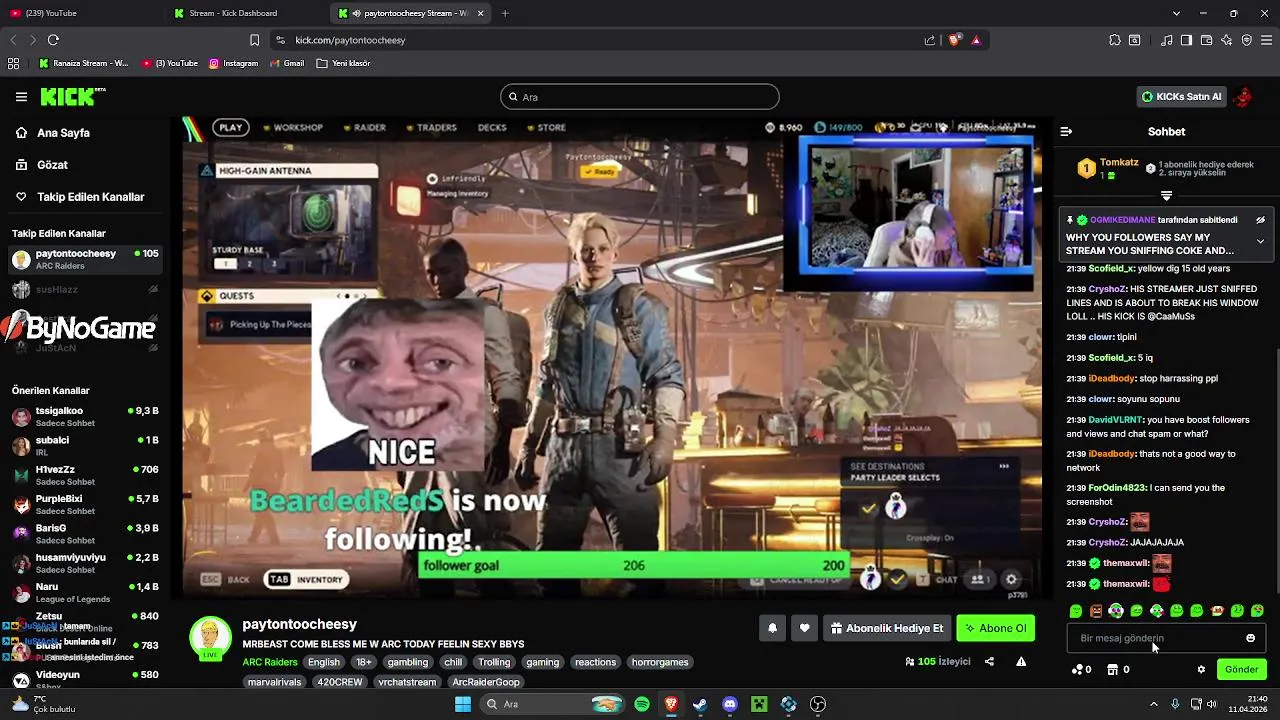Click the Brave Shields lion icon

(954, 40)
